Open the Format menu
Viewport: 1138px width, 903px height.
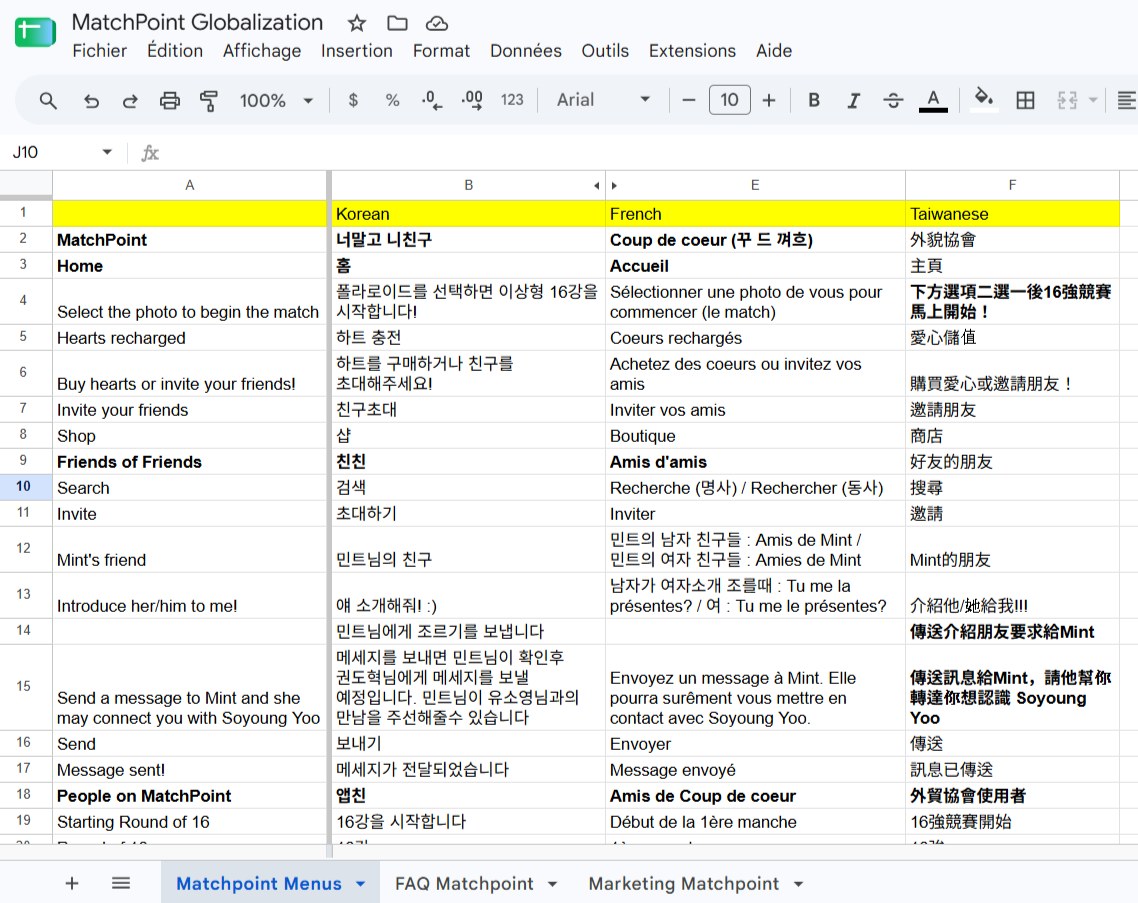(441, 51)
